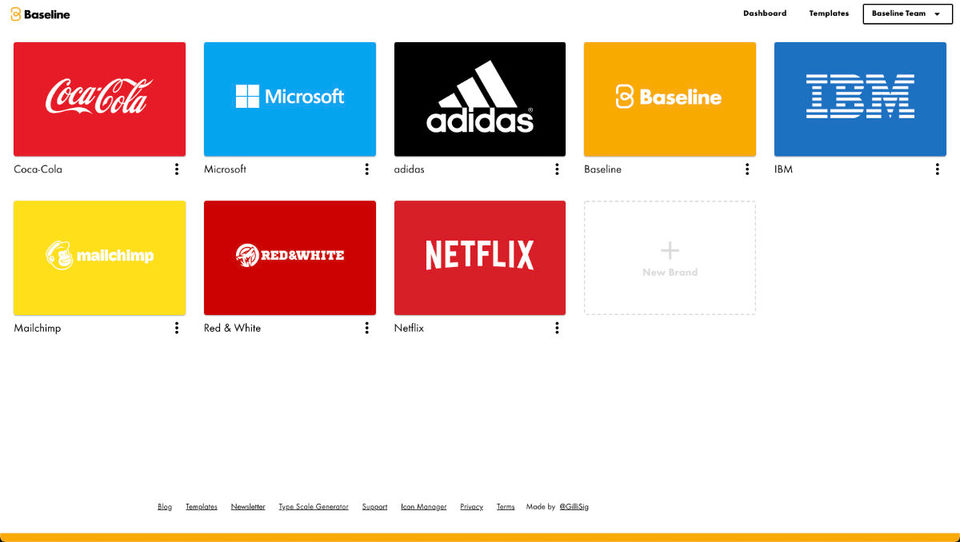Click the Baseline name label below orange card
The width and height of the screenshot is (960, 542).
click(603, 169)
